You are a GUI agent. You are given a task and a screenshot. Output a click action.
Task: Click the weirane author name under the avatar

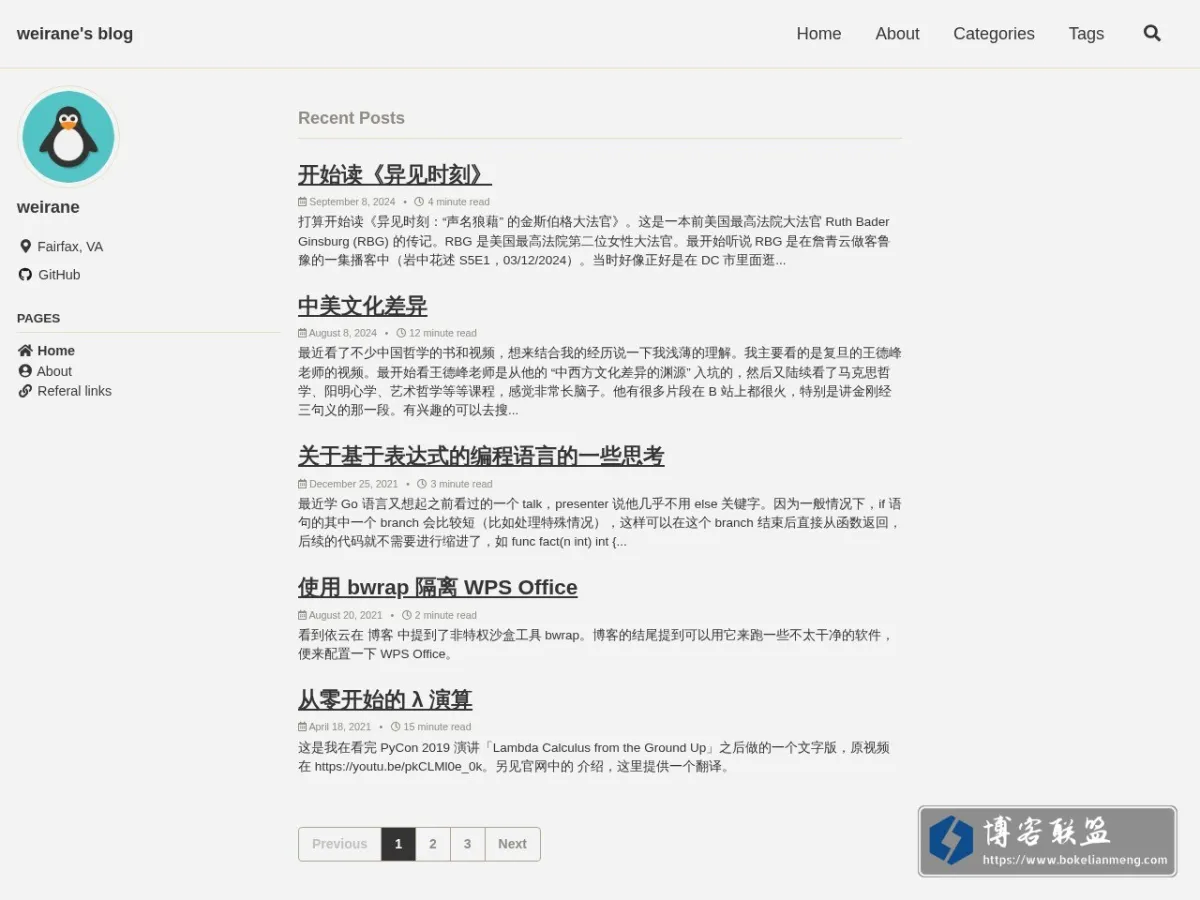[48, 207]
